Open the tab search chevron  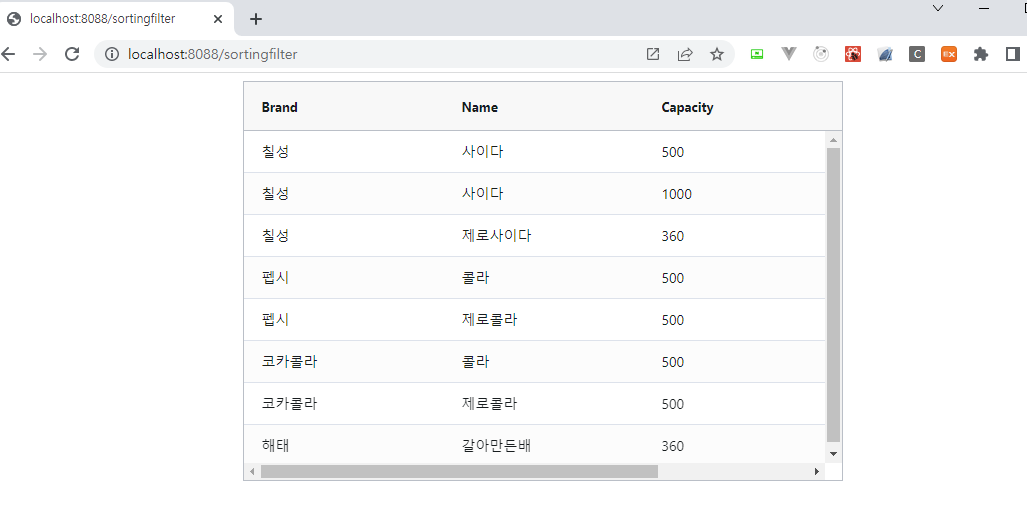938,9
